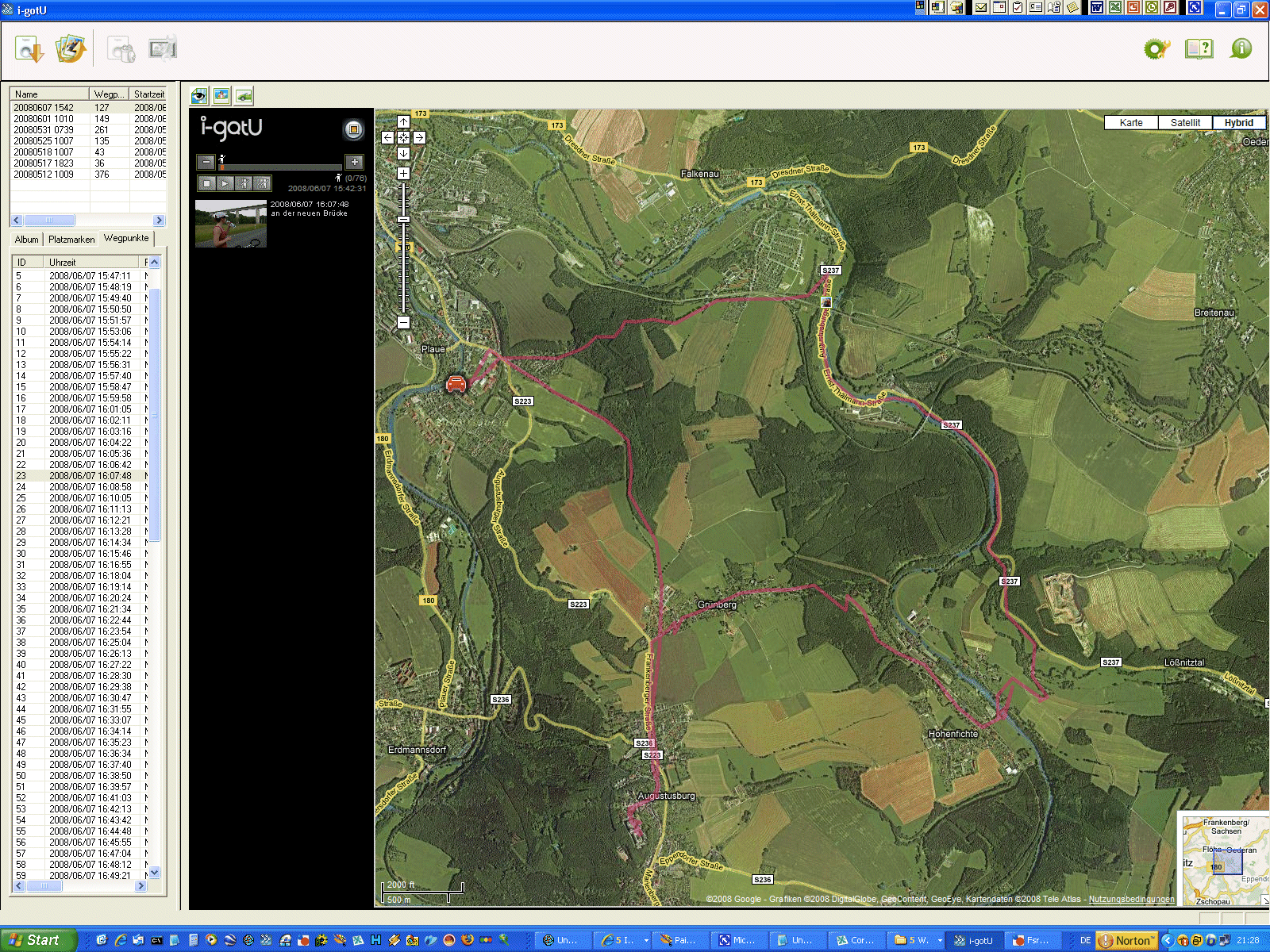Screen dimensions: 1270x952
Task: Select the eye view mode icon
Action: (x=199, y=96)
